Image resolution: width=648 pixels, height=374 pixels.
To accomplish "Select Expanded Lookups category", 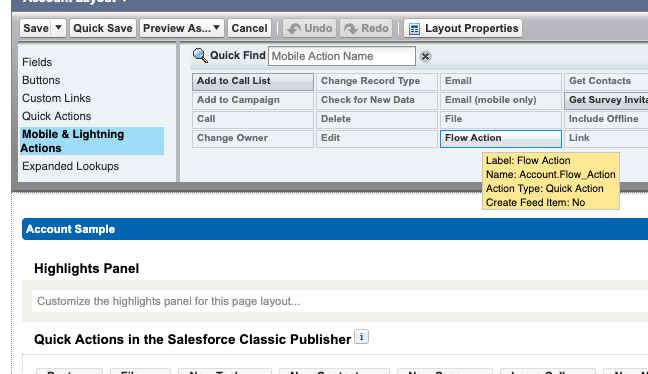I will pos(71,166).
